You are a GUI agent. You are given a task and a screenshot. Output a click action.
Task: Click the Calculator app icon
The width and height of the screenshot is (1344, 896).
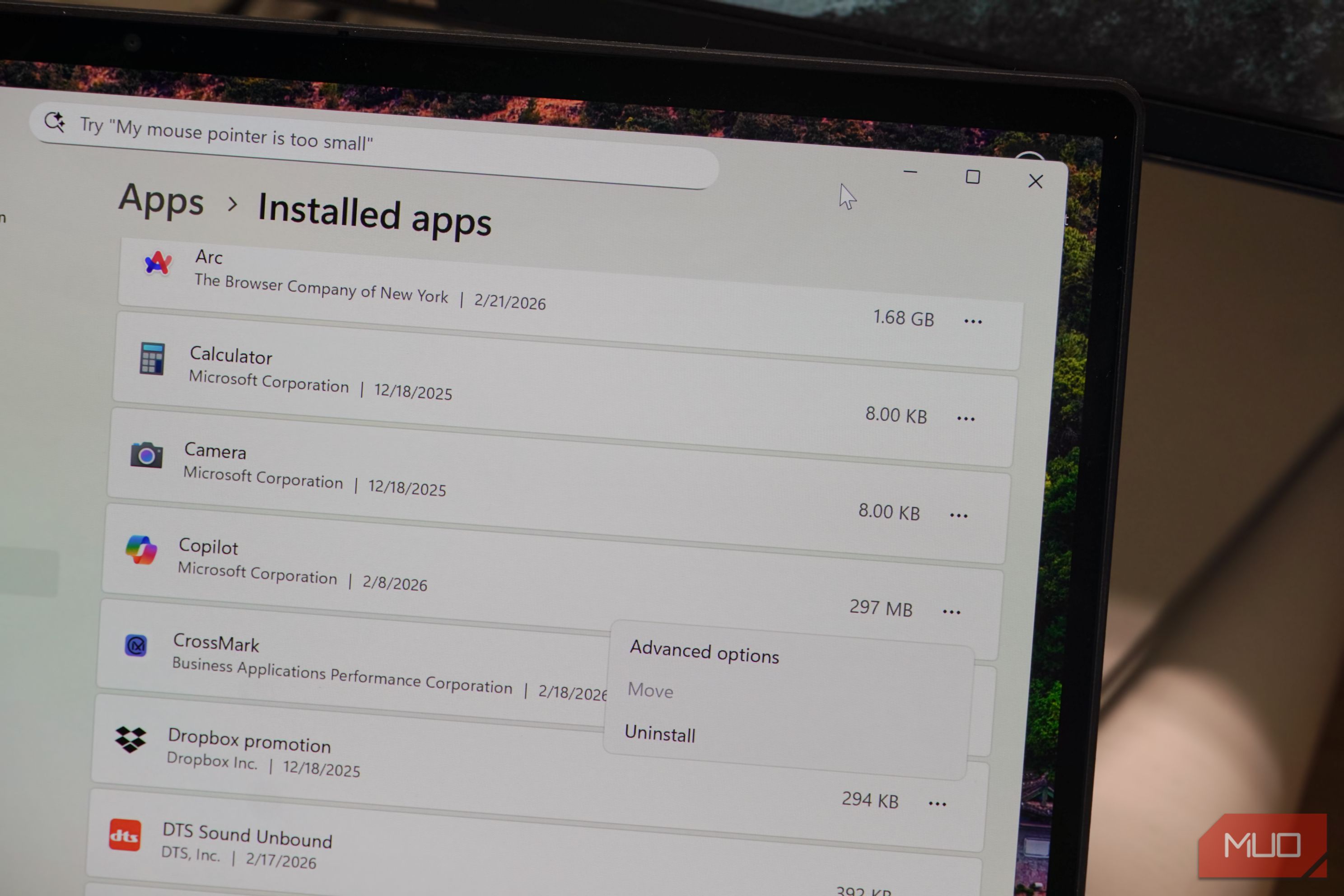click(x=152, y=359)
